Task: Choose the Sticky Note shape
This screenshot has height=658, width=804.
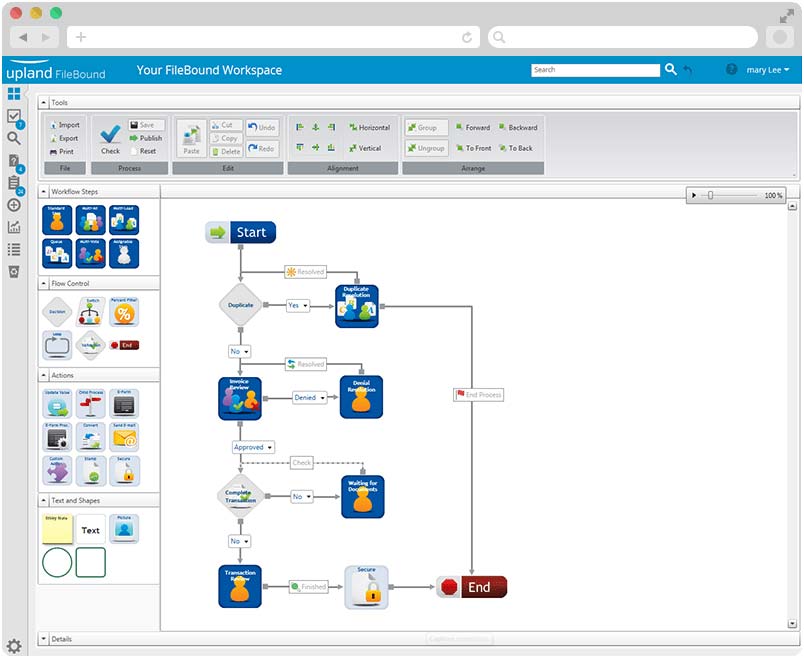Action: click(x=56, y=528)
